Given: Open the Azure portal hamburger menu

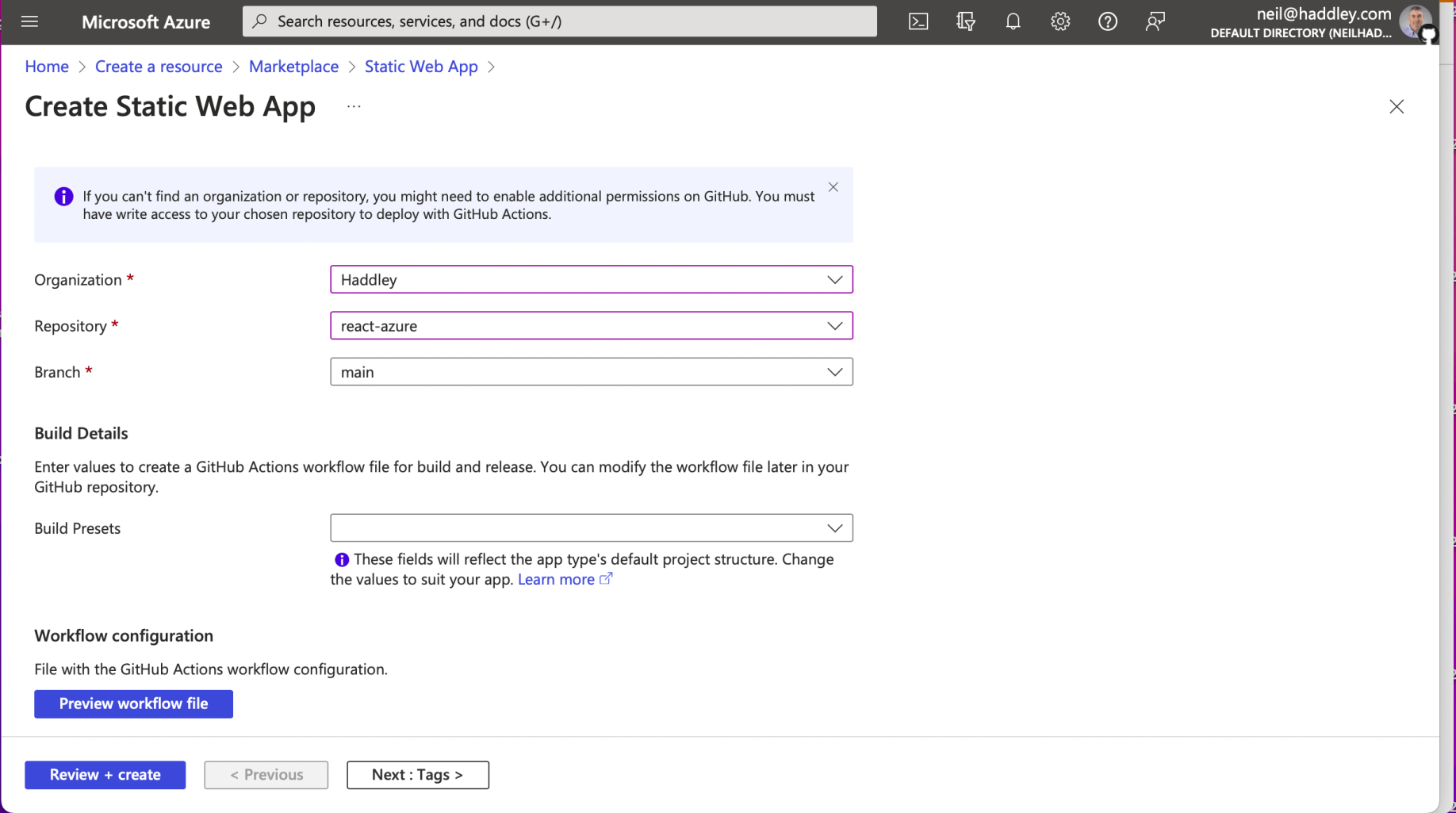Looking at the screenshot, I should tap(29, 21).
